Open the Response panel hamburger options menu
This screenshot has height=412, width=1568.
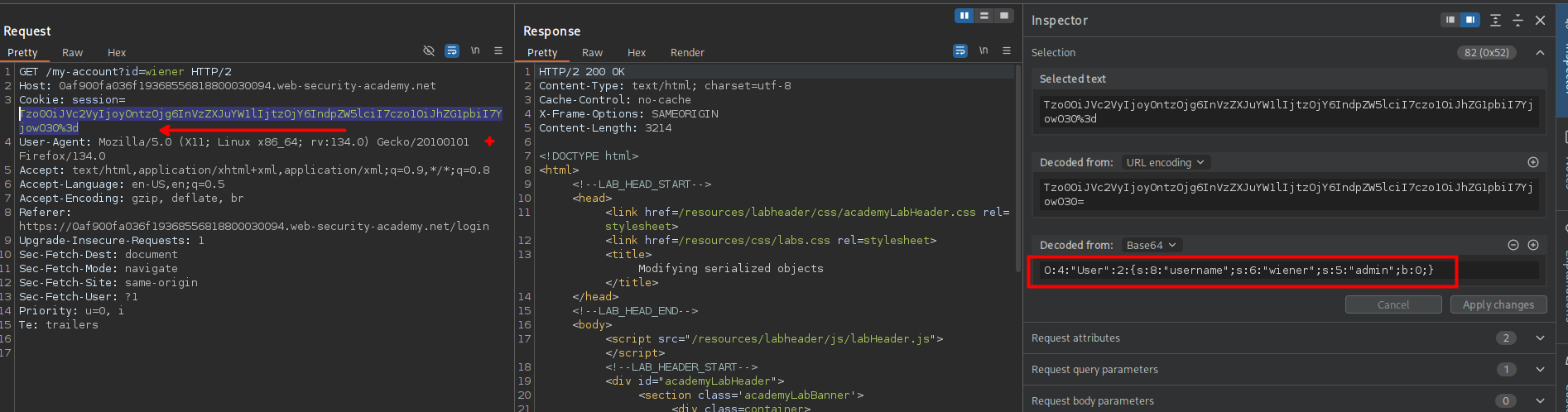(1007, 51)
